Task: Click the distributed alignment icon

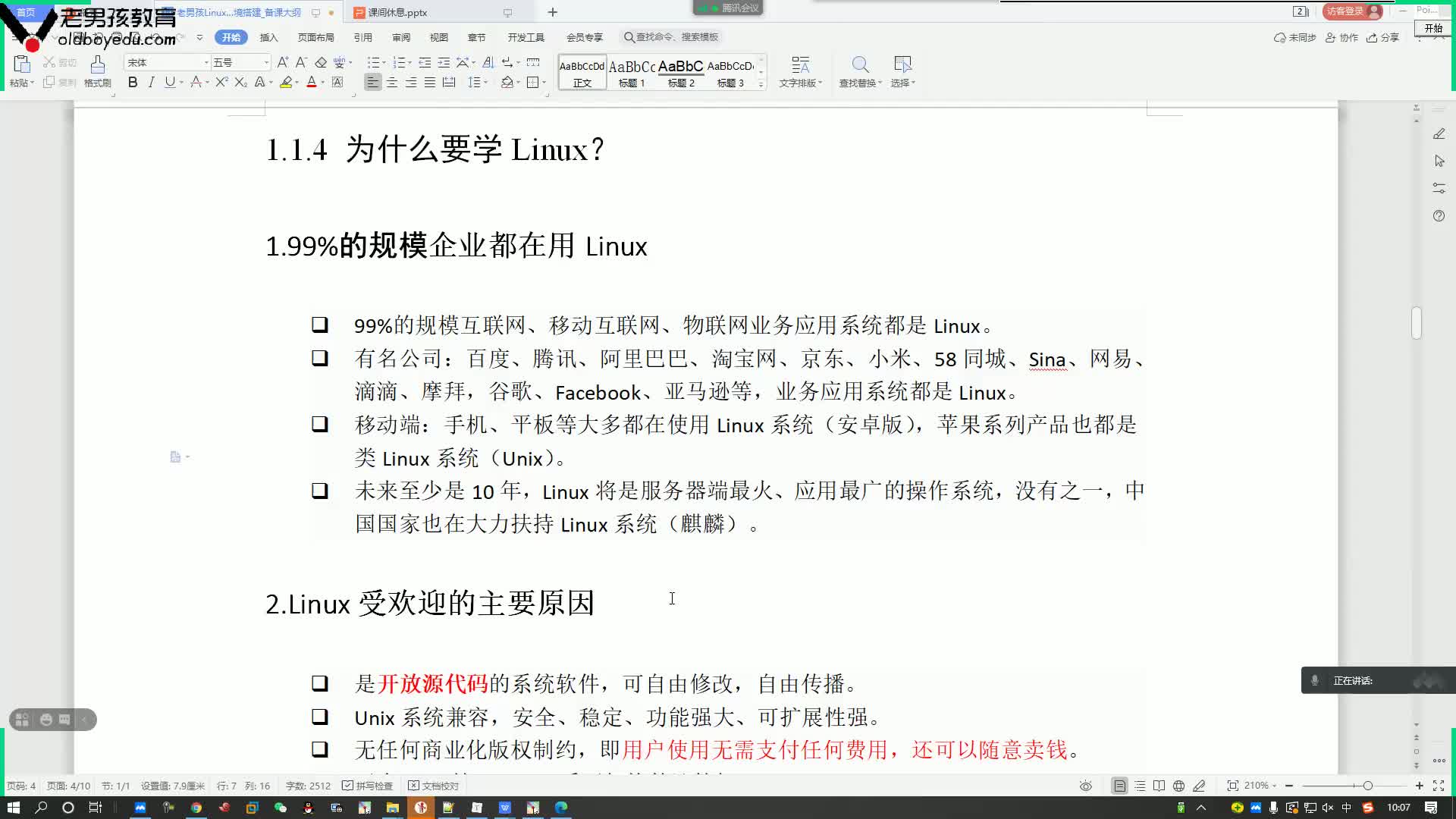Action: pyautogui.click(x=449, y=82)
